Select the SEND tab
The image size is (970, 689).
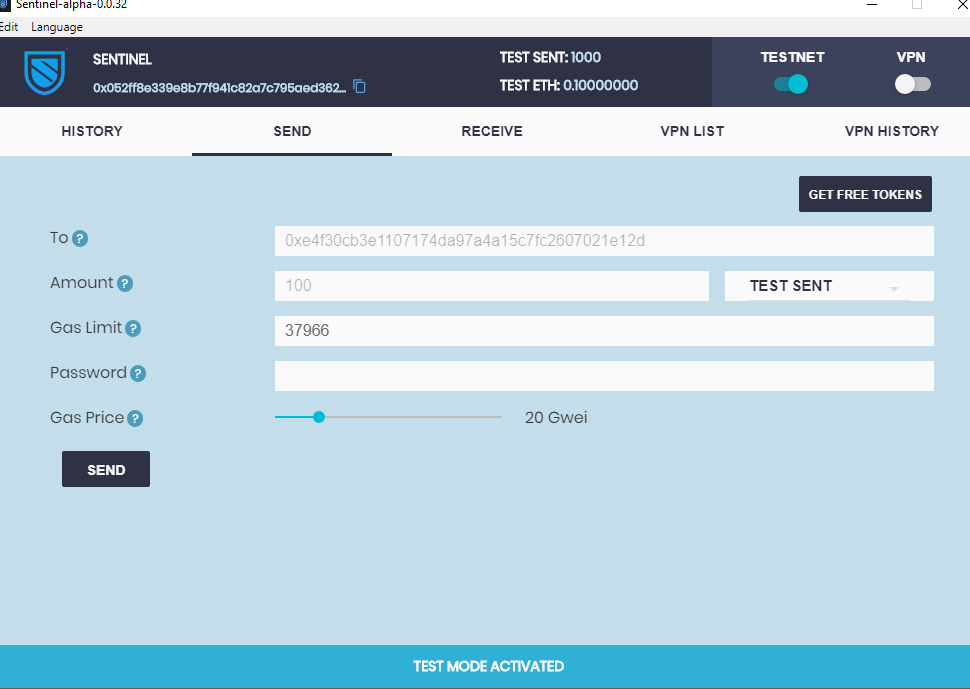click(x=292, y=131)
